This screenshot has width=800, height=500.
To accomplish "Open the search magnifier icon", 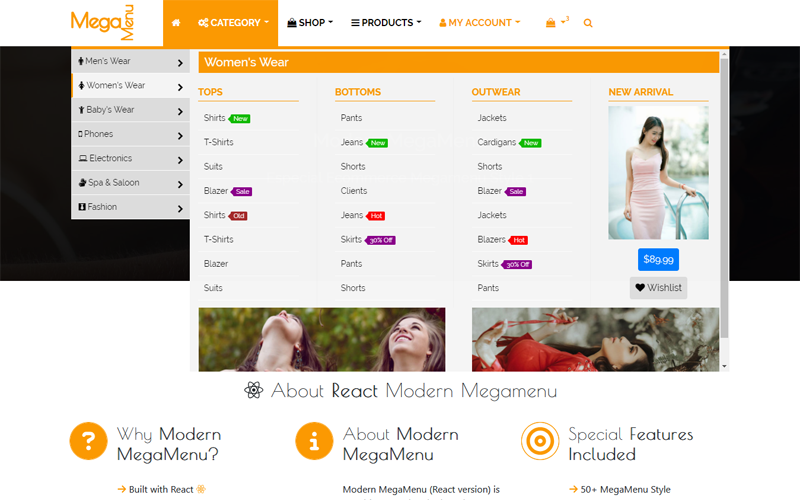I will 588,23.
